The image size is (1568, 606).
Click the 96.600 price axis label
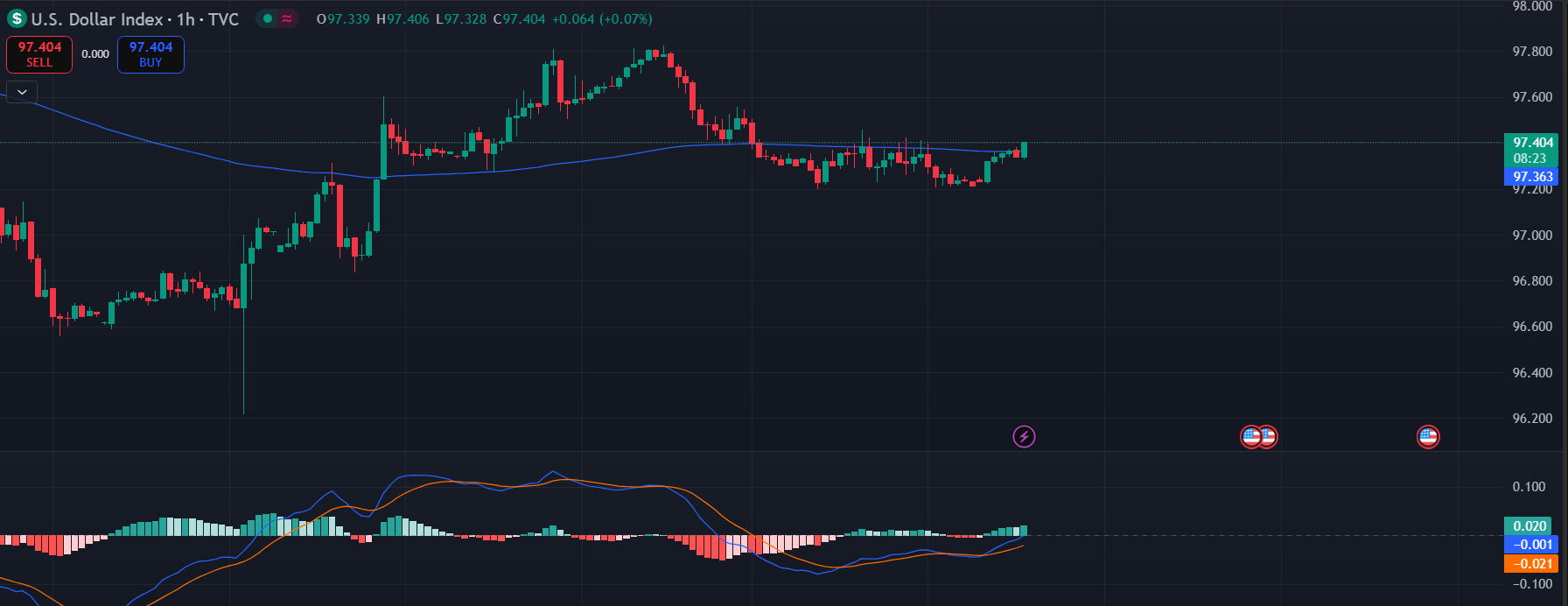[1532, 327]
